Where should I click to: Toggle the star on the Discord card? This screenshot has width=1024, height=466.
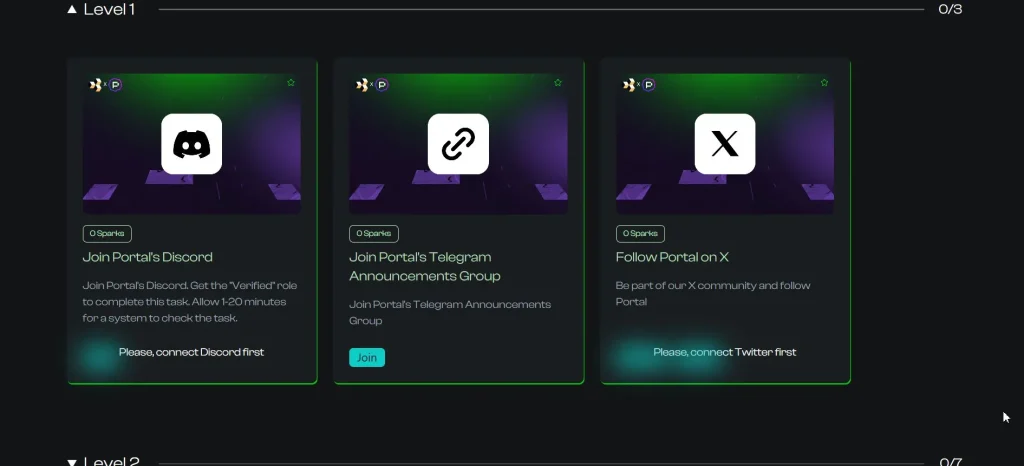tap(291, 82)
